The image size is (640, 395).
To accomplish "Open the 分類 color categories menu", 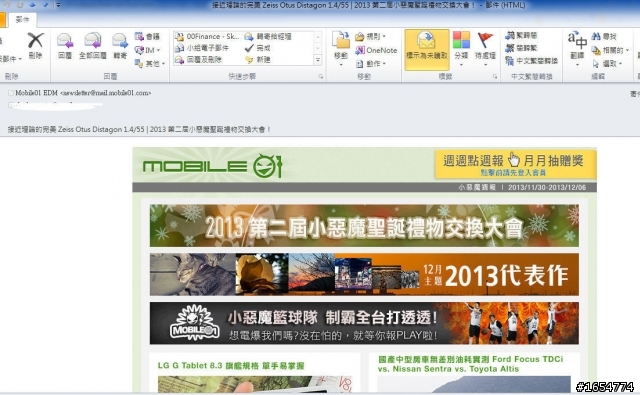I will (x=461, y=49).
